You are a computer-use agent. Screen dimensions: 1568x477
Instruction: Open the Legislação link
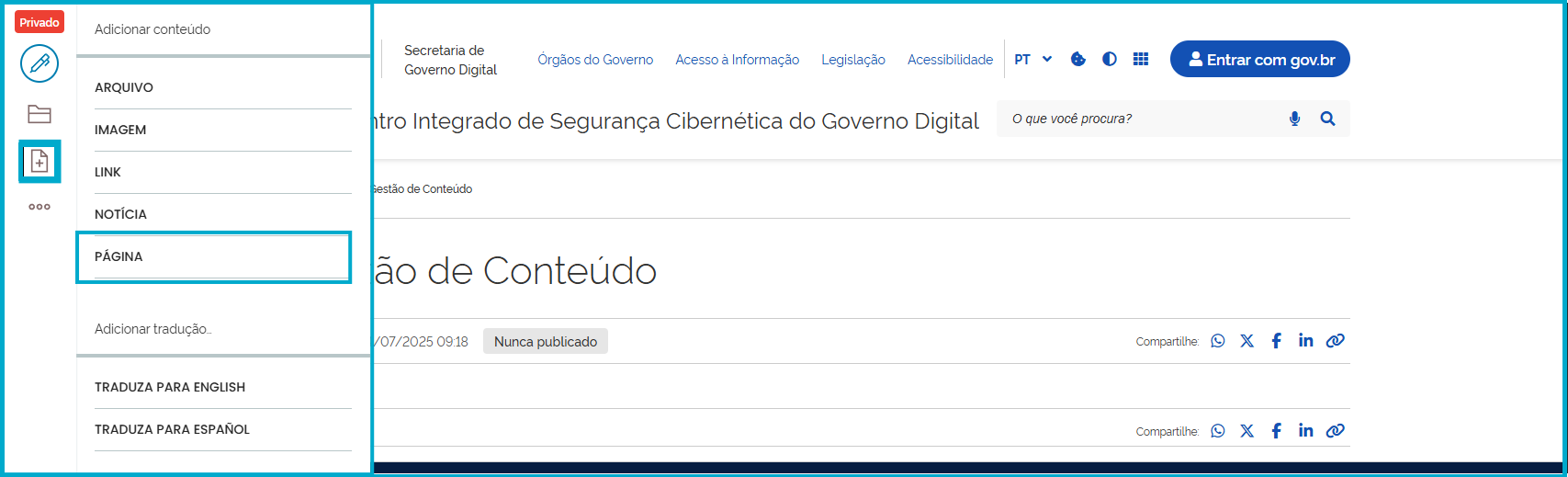click(x=853, y=60)
